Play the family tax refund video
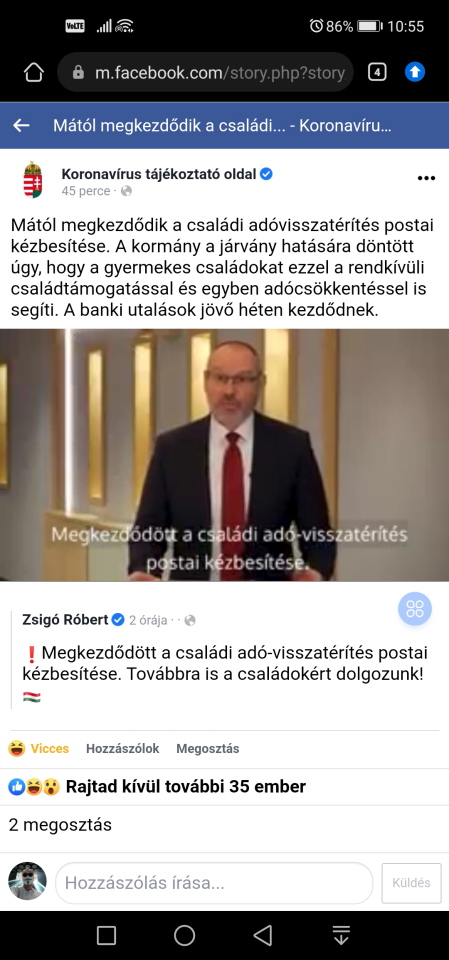449x960 pixels. (224, 455)
